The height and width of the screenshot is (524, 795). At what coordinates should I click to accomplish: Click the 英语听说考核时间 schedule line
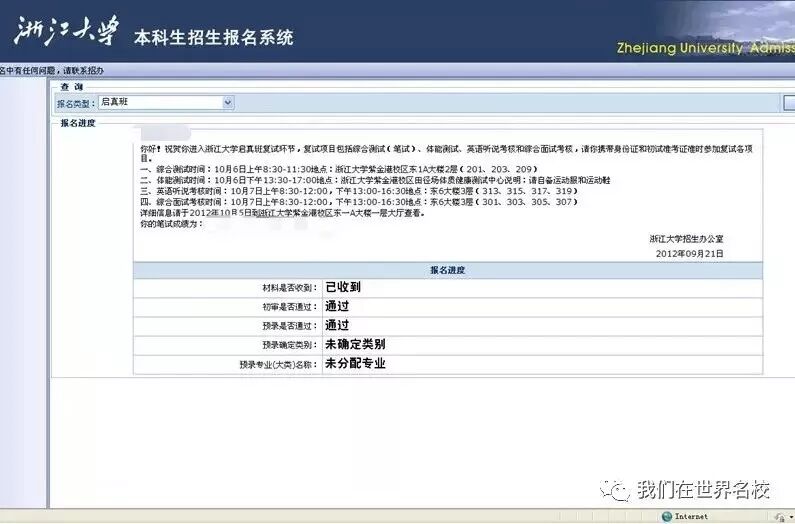[x=359, y=191]
